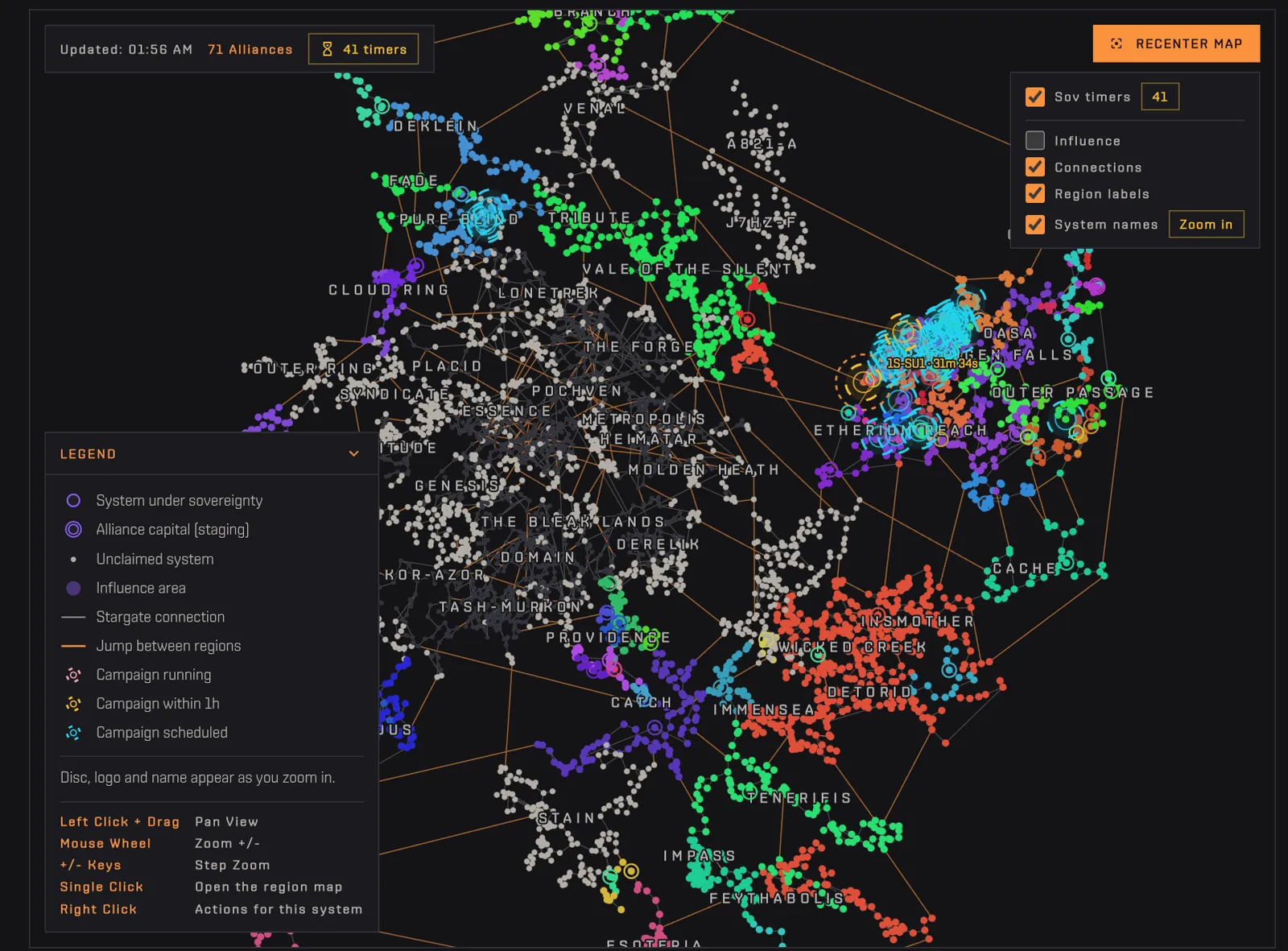Select the 1S-SU1 timer label on map

tap(932, 363)
